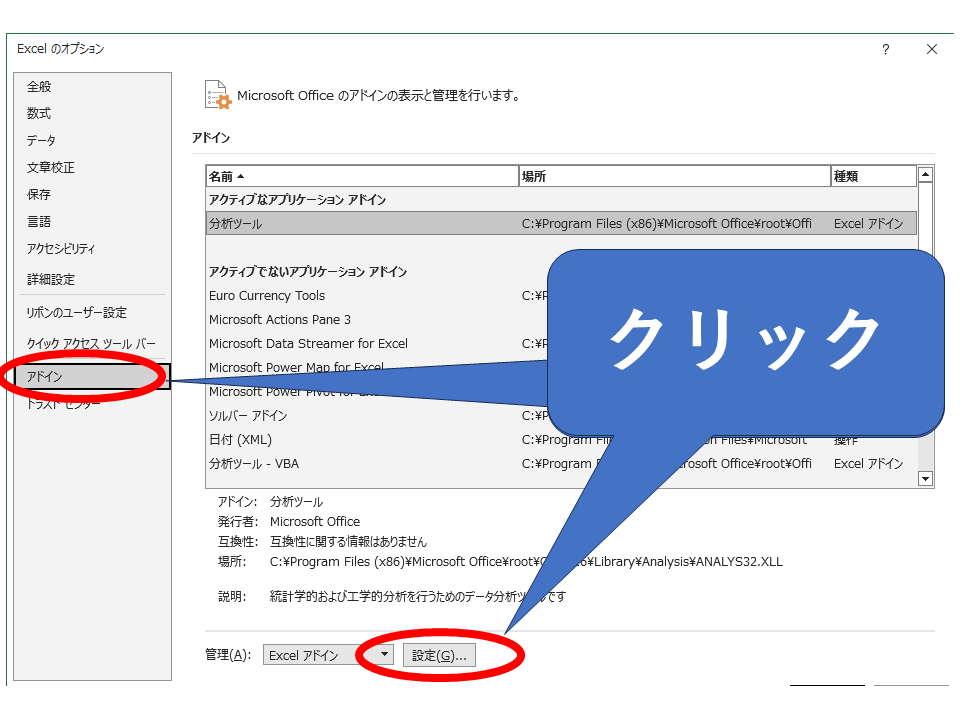Click the 種類 column header

click(x=873, y=176)
